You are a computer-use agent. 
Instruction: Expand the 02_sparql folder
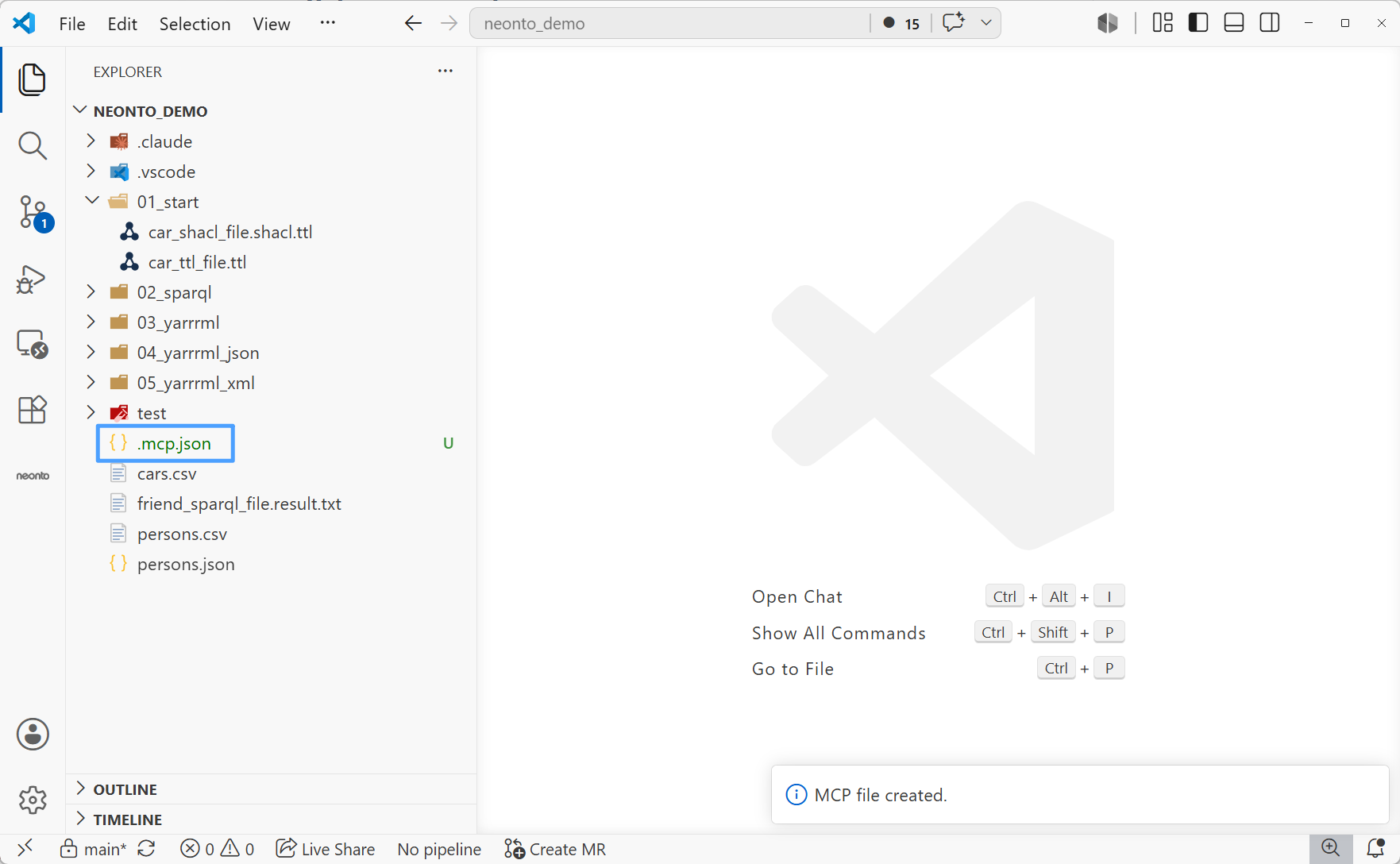91,292
